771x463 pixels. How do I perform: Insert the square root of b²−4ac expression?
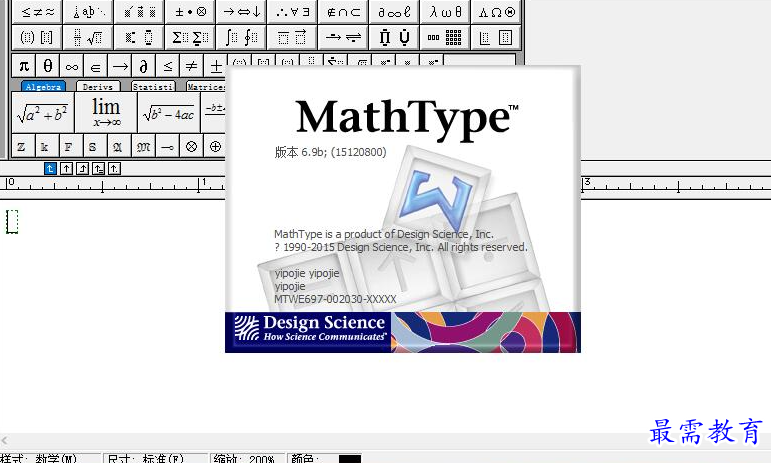[169, 113]
